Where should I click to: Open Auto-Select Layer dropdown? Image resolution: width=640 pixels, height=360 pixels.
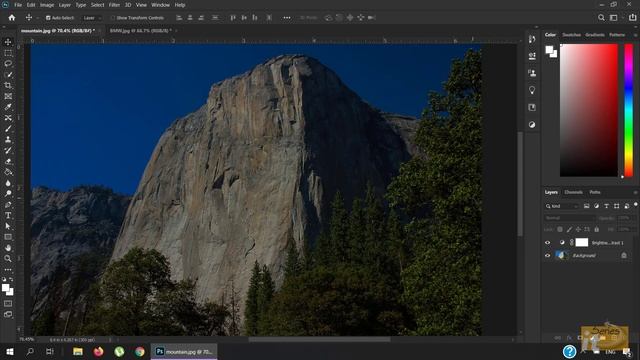(91, 18)
